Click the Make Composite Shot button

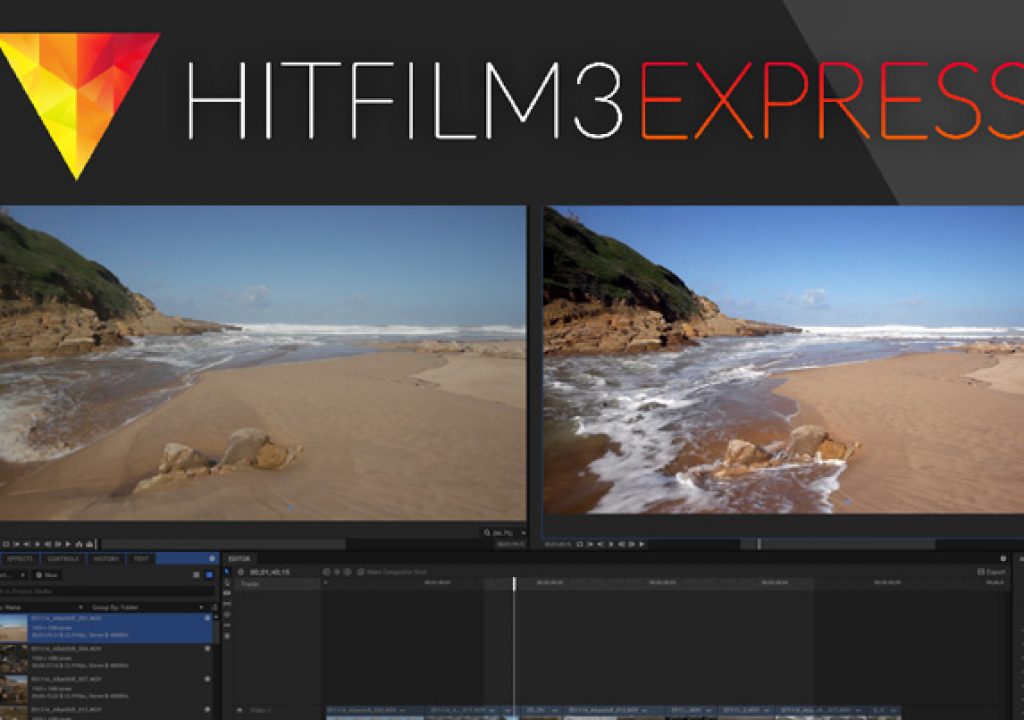pos(392,572)
